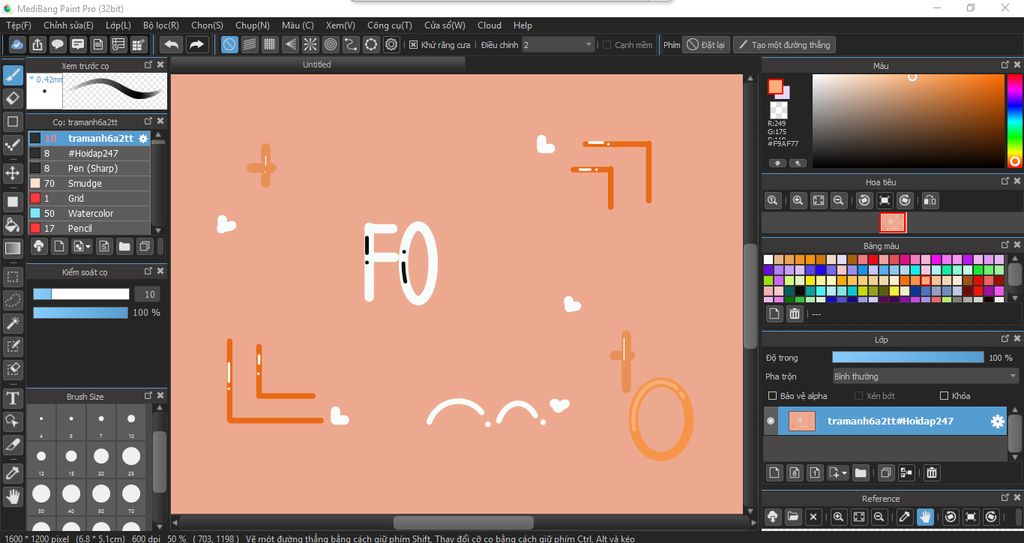Click the vertical hue strip
The image size is (1024, 543).
click(1014, 120)
